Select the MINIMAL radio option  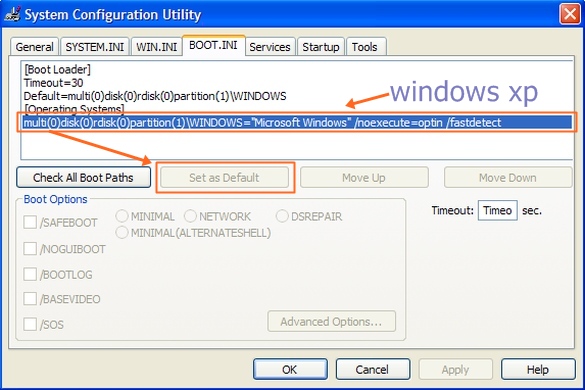122,216
